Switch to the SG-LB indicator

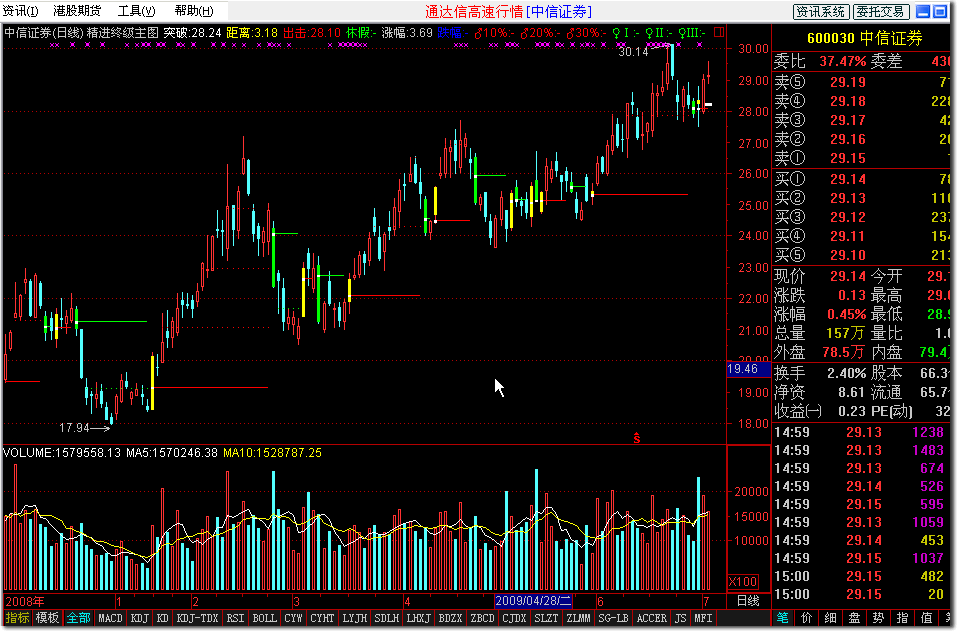coord(613,618)
